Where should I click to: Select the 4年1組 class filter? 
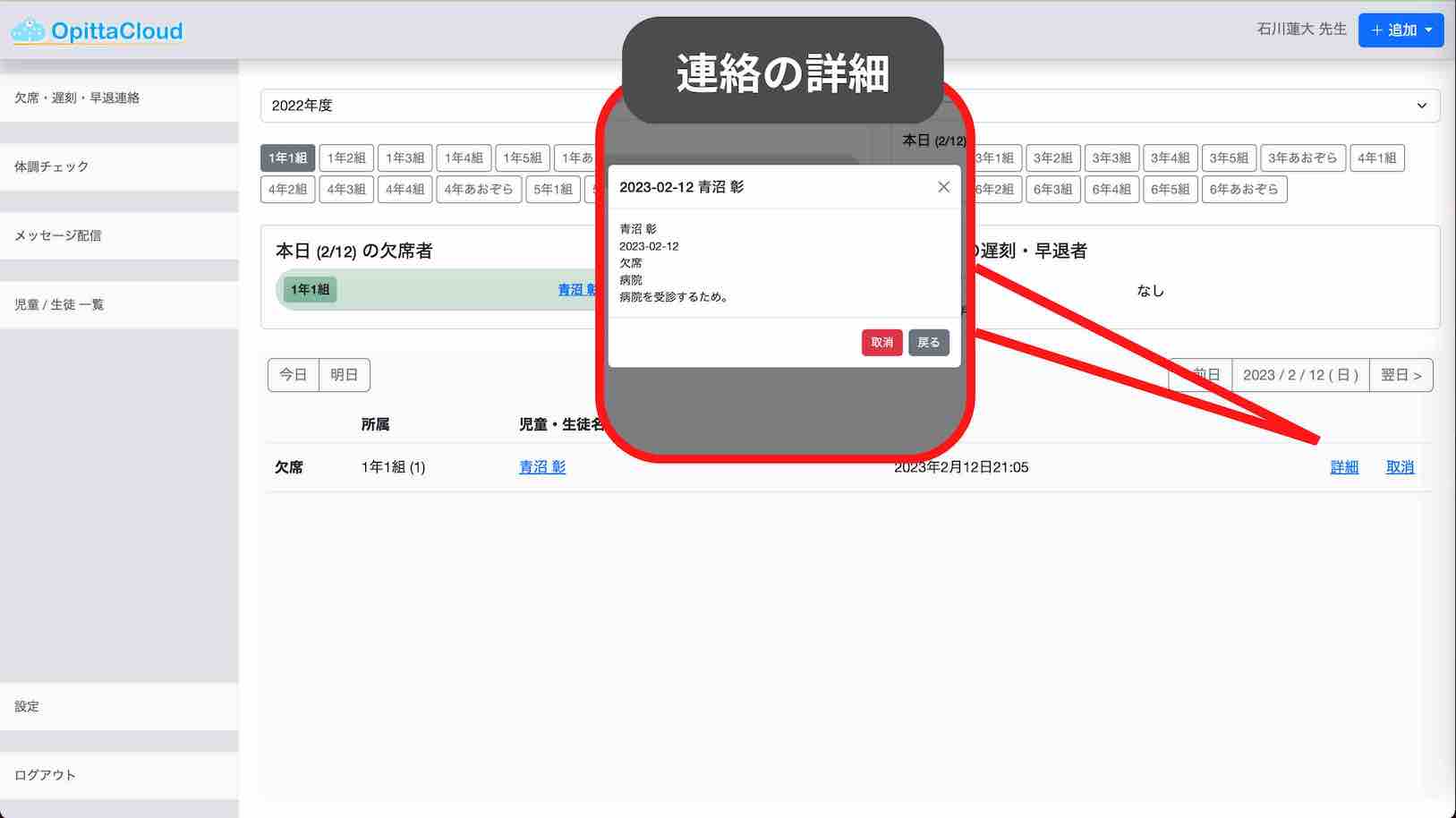(x=1376, y=158)
